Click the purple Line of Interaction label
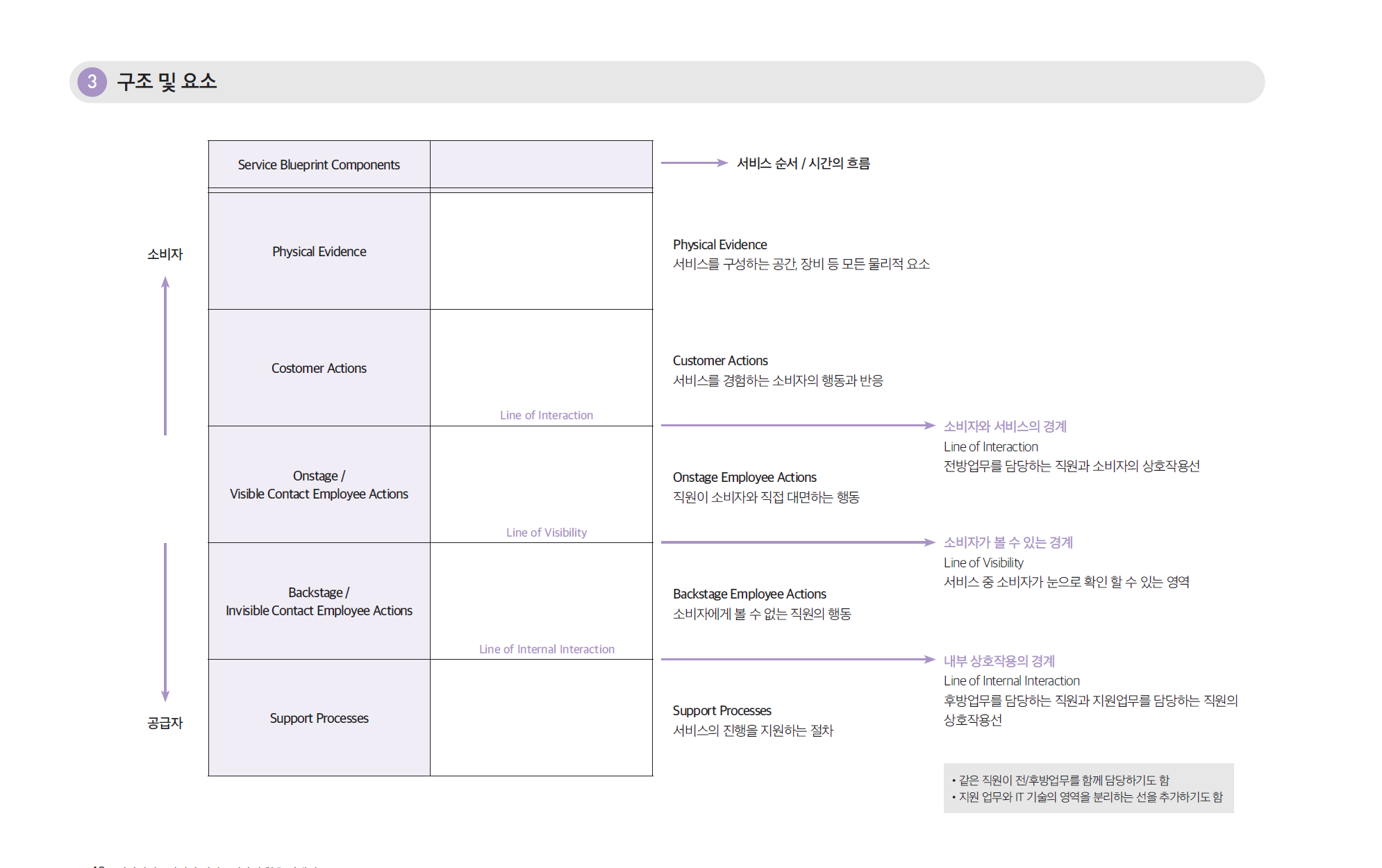Screen dimensions: 1382x868 (546, 415)
